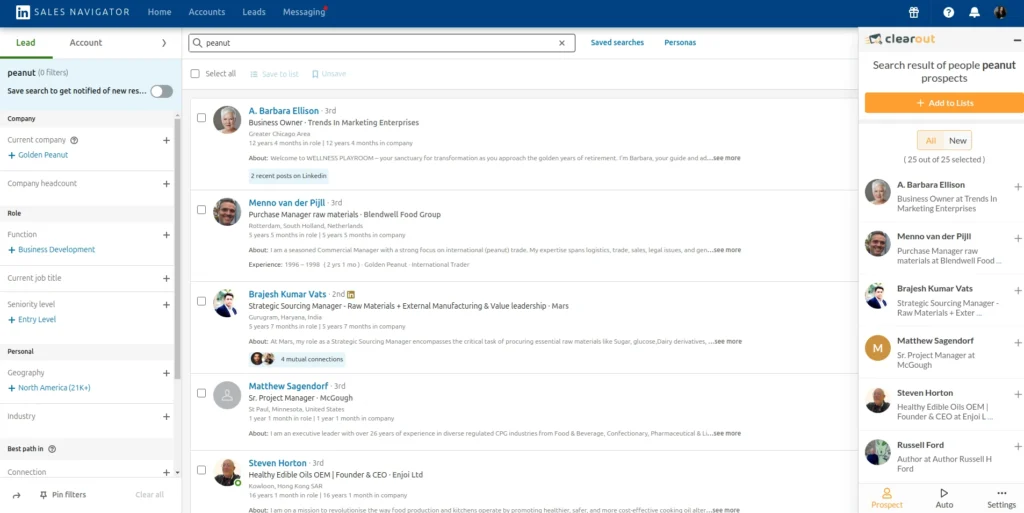Add Brajesh Kumar Vats in Clearout
The image size is (1024, 513).
(x=1017, y=290)
